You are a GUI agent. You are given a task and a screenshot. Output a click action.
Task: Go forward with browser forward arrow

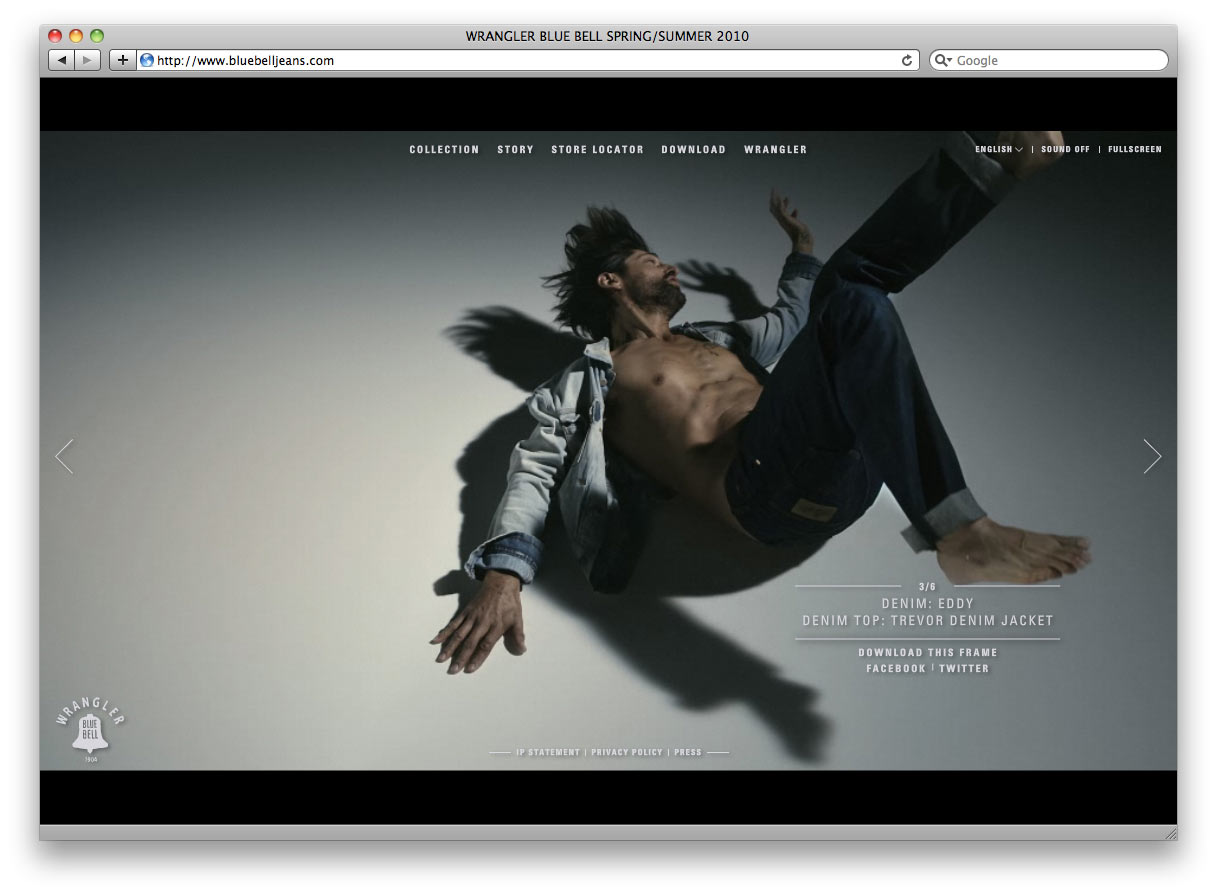pyautogui.click(x=88, y=60)
